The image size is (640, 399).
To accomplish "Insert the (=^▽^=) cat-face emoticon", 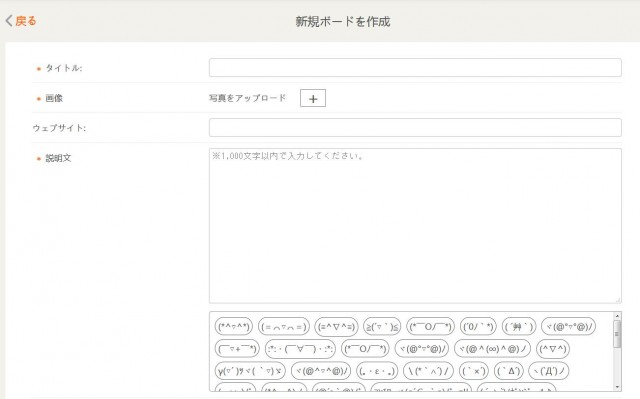I will click(336, 326).
